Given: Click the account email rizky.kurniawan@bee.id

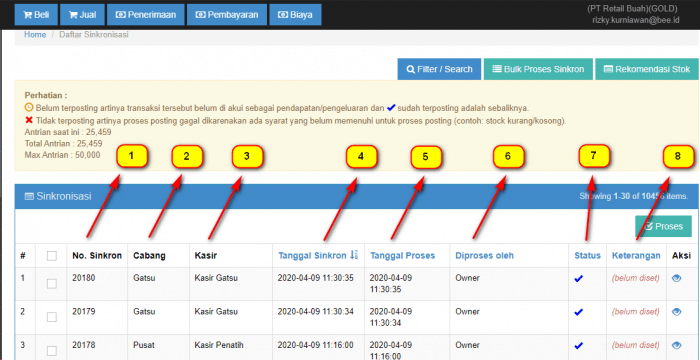Looking at the screenshot, I should coord(636,20).
